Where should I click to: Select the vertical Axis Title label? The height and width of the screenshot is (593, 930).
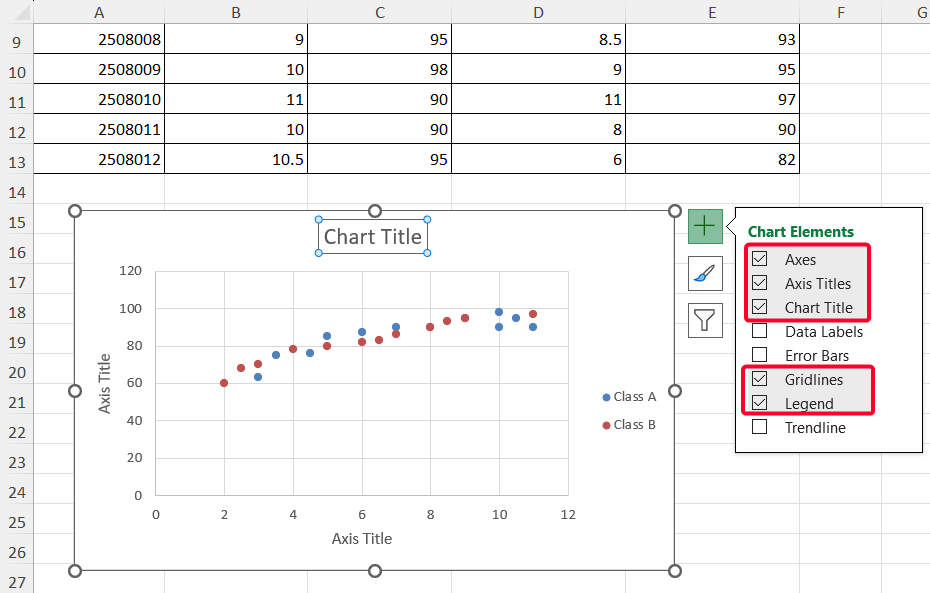pyautogui.click(x=105, y=384)
